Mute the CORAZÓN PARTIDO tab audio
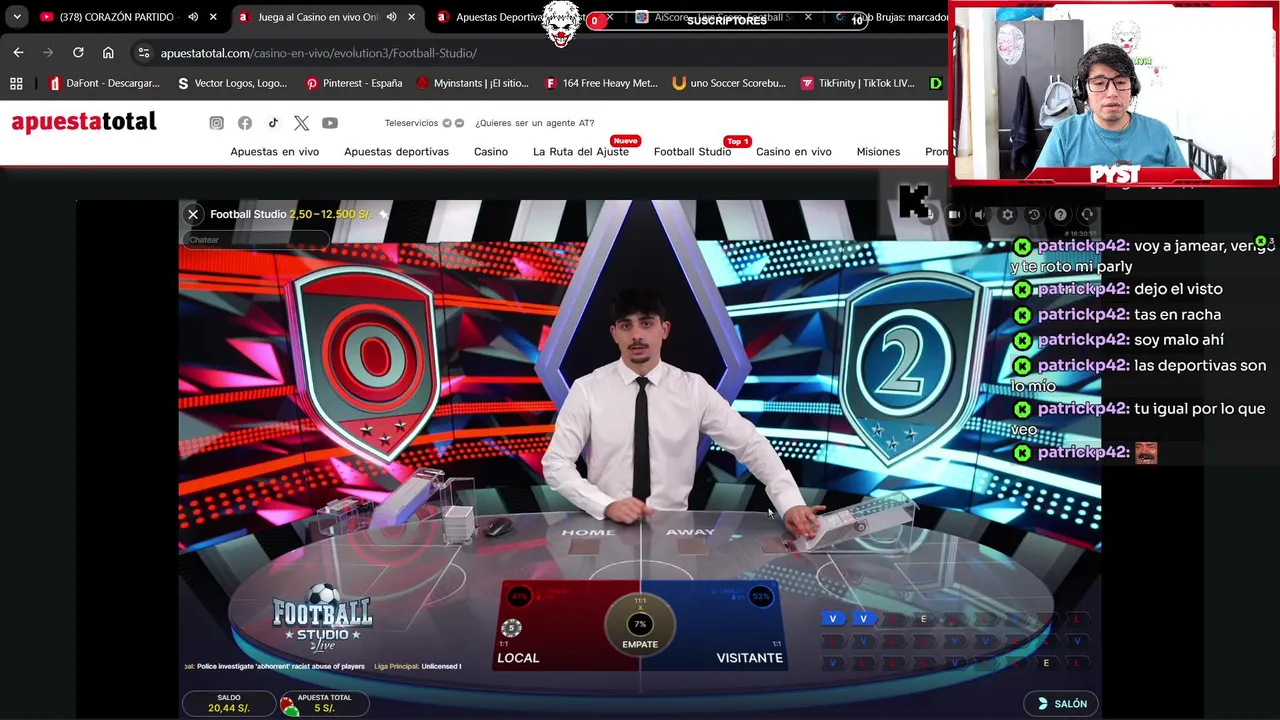The image size is (1280, 720). (193, 17)
